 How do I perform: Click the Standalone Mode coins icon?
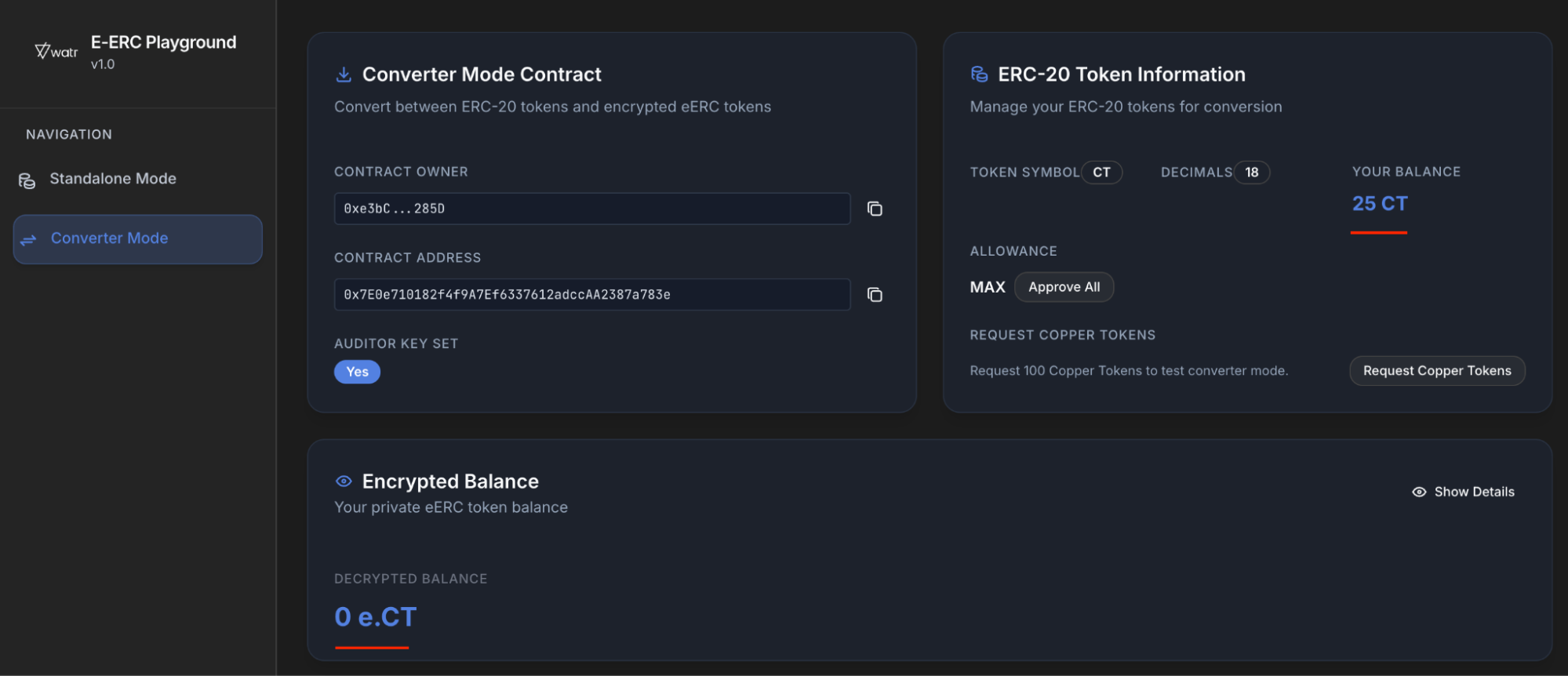pos(27,180)
